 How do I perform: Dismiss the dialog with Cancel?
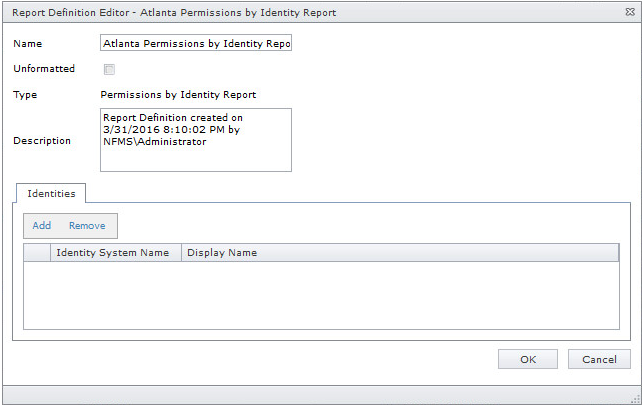tap(599, 359)
